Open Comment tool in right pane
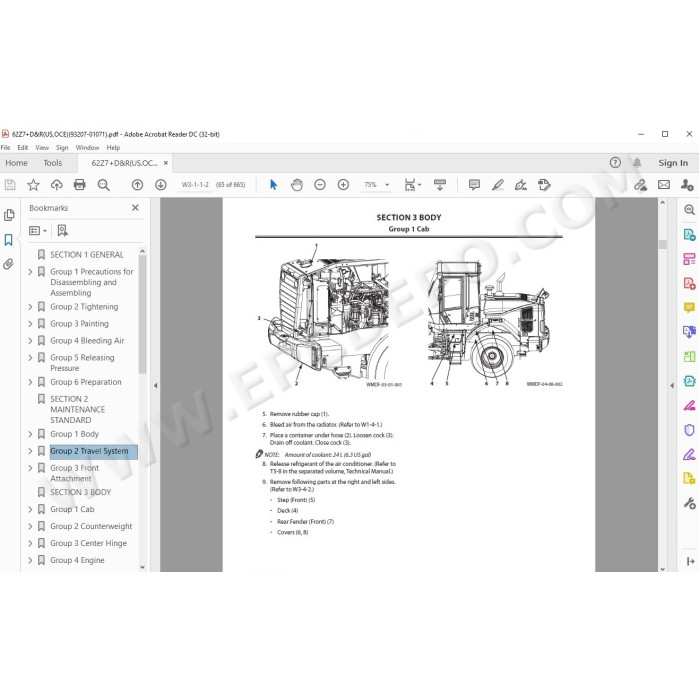Viewport: 700px width, 700px height. pos(689,307)
